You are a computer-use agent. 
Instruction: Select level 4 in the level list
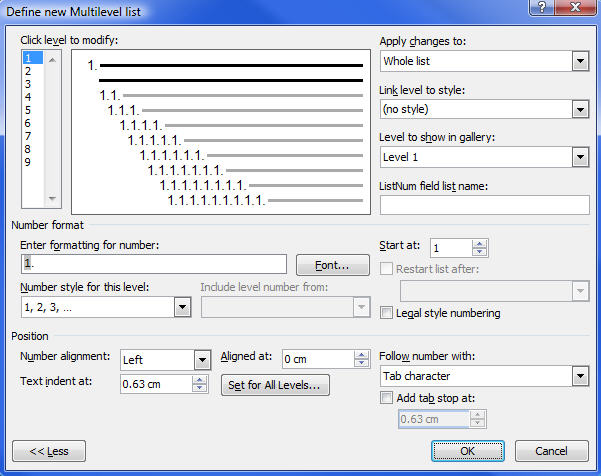point(33,97)
